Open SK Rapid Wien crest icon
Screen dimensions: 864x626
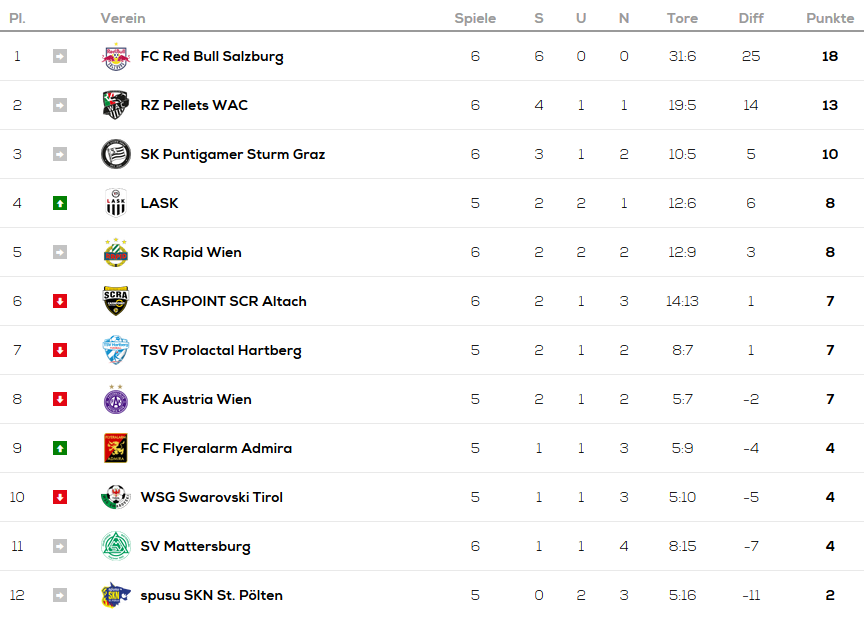[116, 252]
